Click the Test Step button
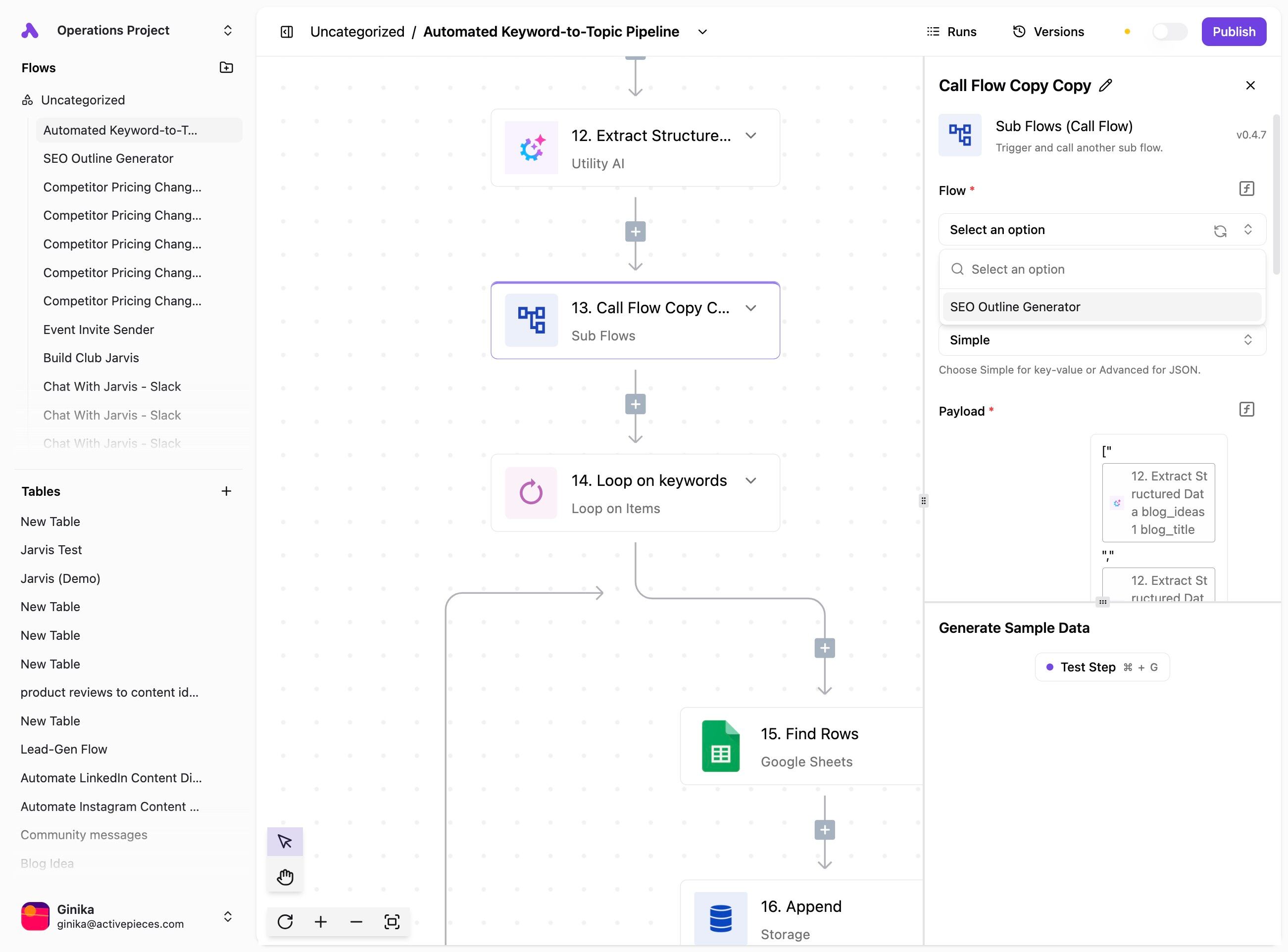Viewport: 1288px width, 952px height. click(x=1102, y=666)
